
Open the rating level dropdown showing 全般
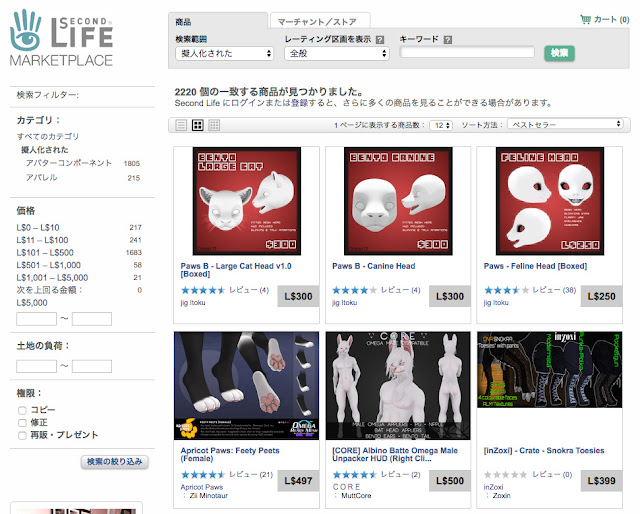click(x=337, y=53)
